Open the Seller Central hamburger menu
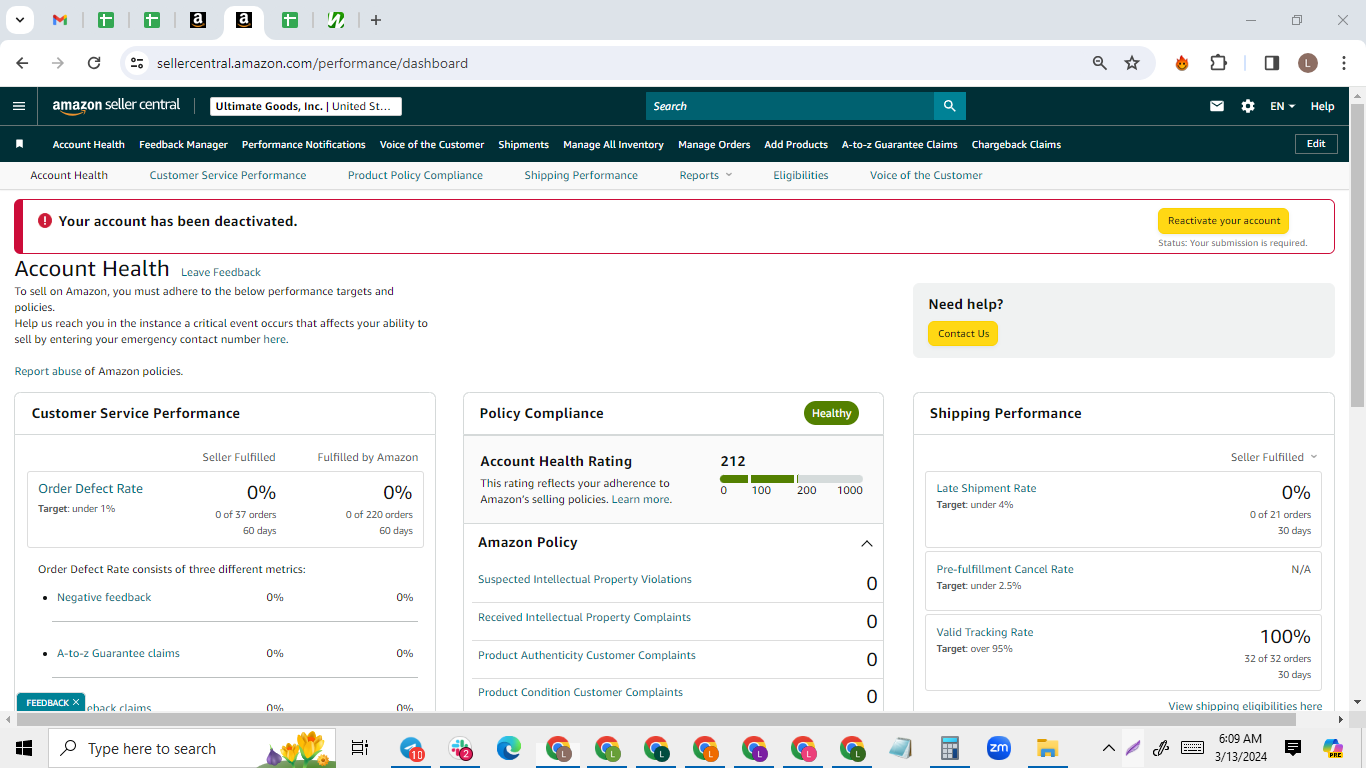Image resolution: width=1366 pixels, height=768 pixels. [19, 106]
